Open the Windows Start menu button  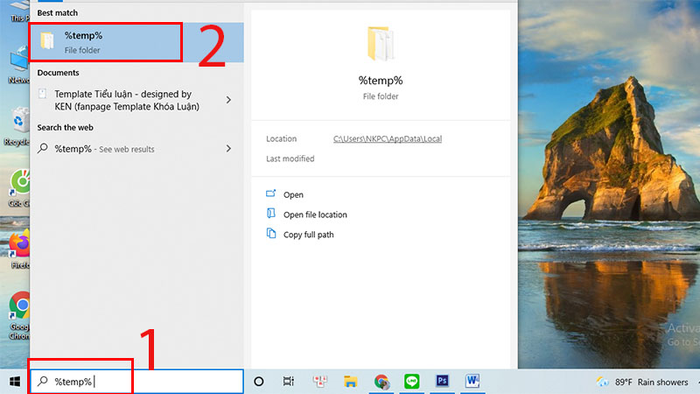tap(15, 382)
